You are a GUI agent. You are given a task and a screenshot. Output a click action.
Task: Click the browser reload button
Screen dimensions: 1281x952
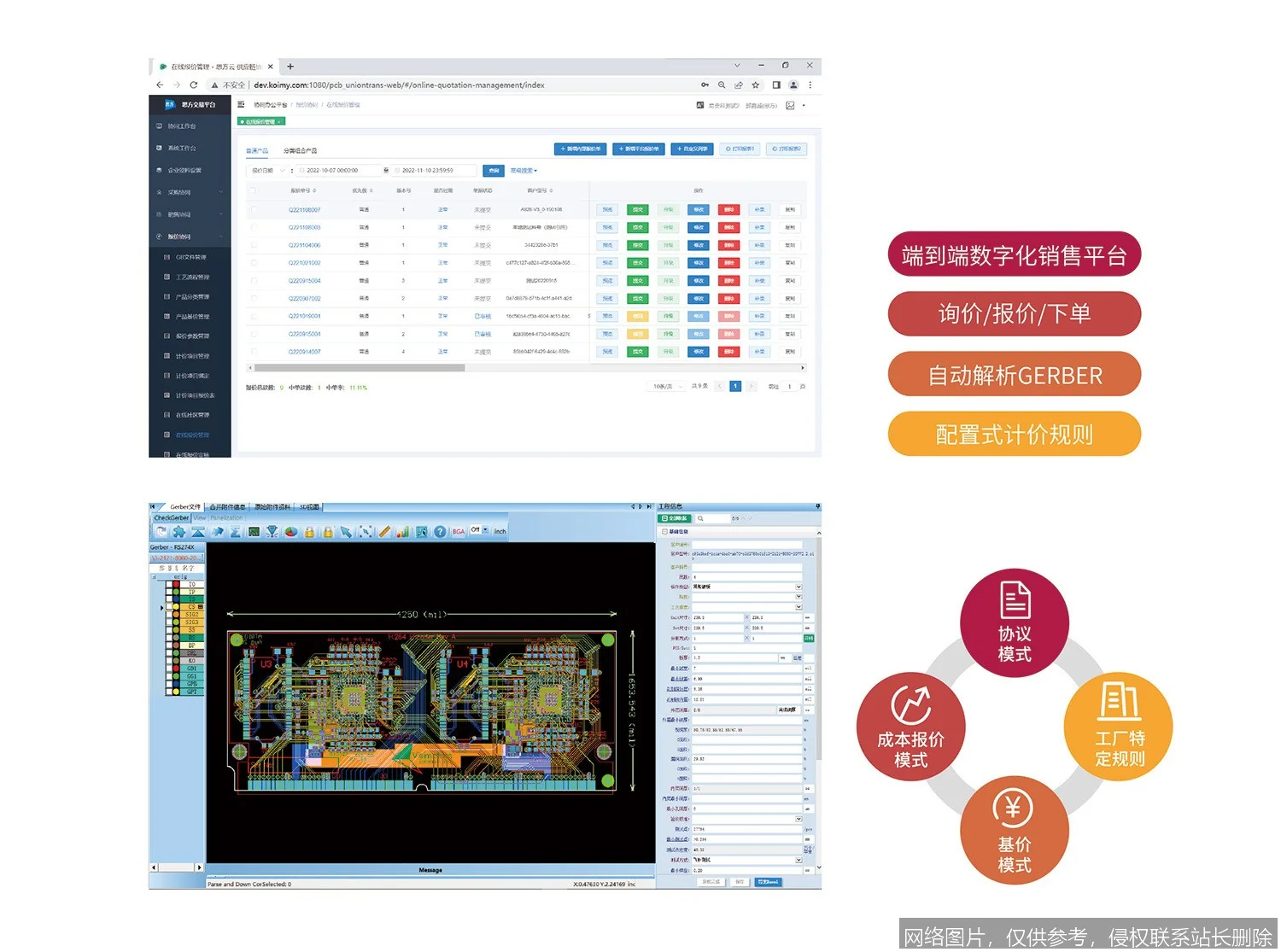pyautogui.click(x=194, y=85)
